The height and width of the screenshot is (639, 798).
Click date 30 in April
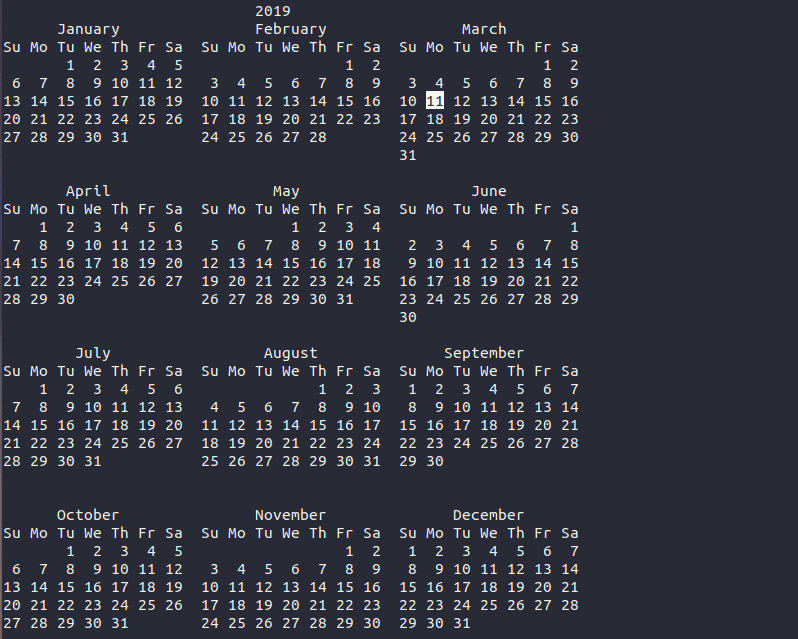(x=66, y=299)
